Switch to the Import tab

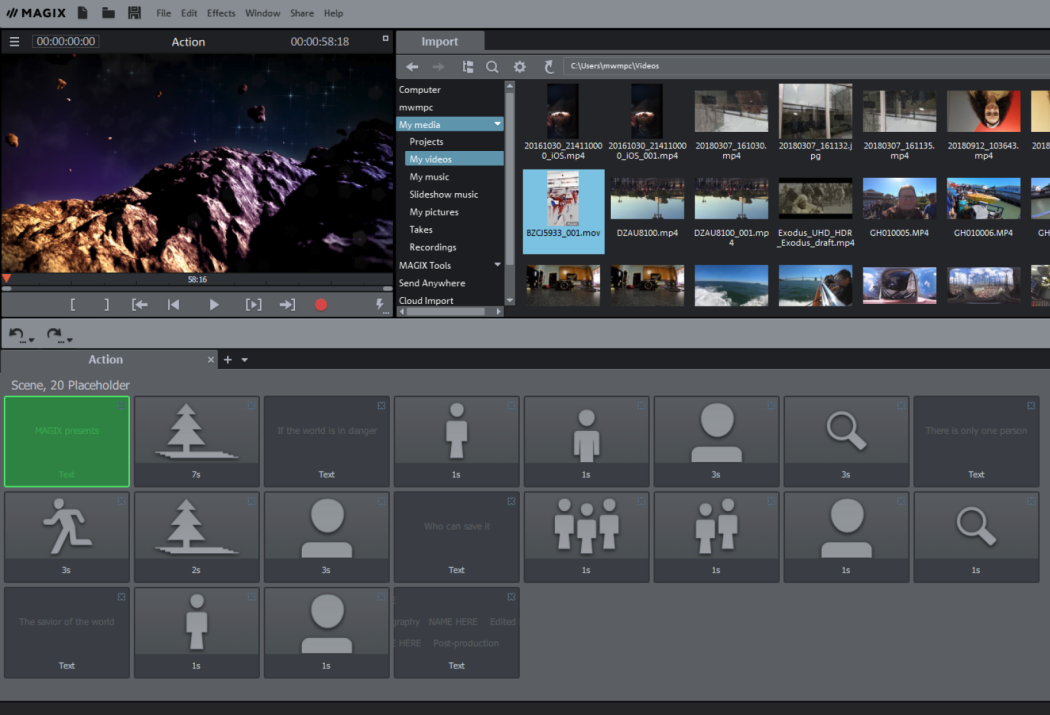tap(440, 41)
